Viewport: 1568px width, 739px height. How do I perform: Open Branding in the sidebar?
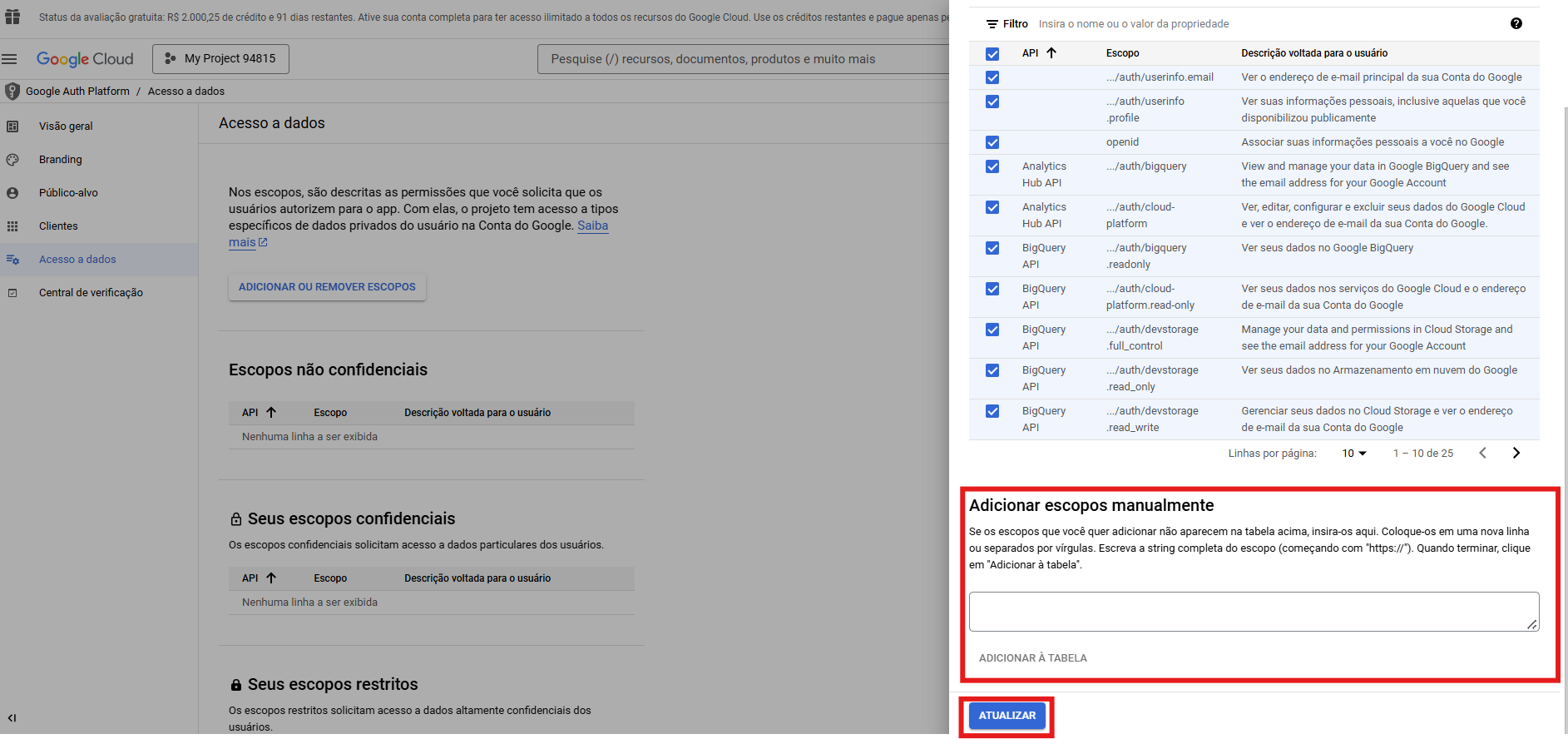pos(60,160)
